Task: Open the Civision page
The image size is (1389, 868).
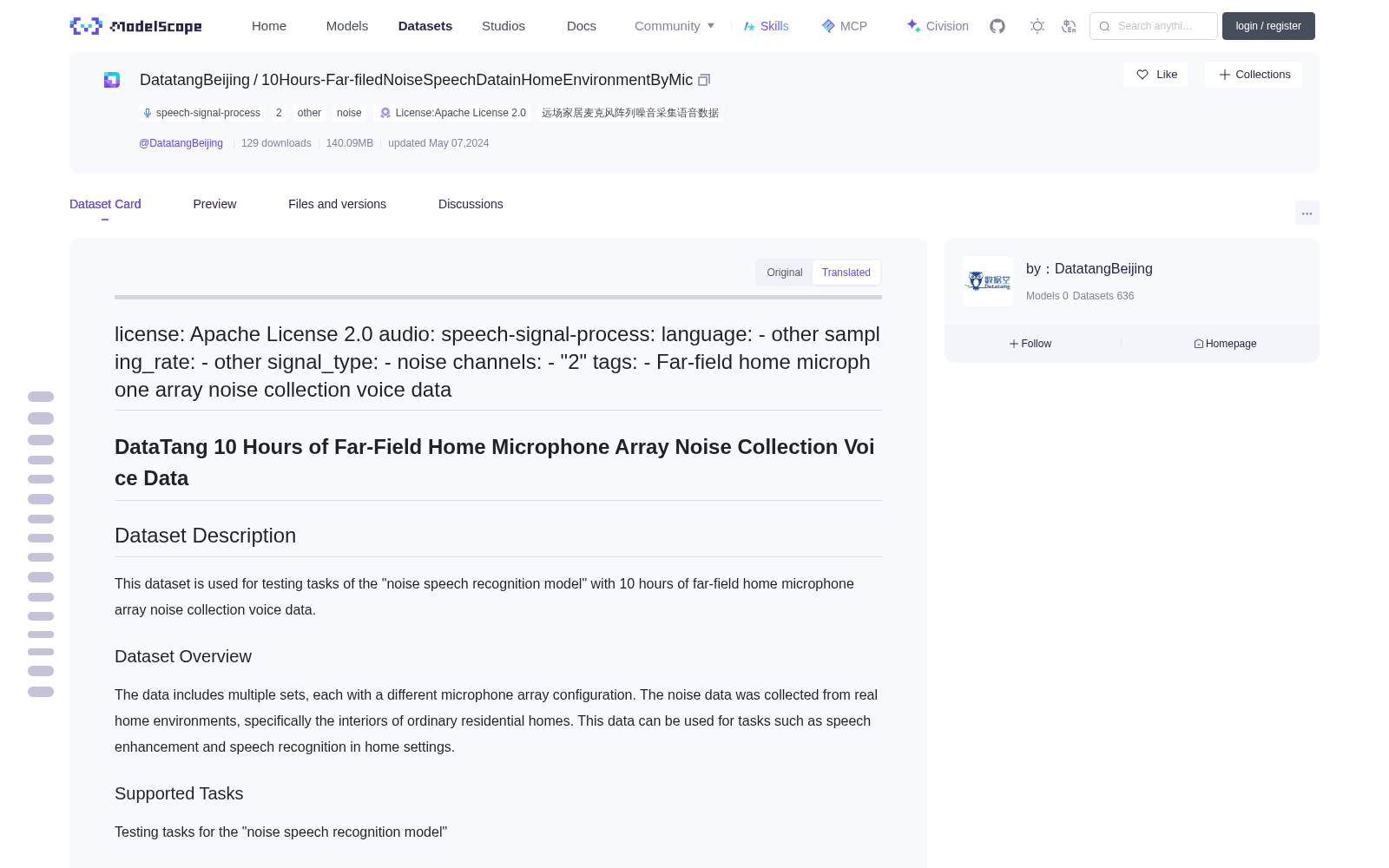Action: [938, 26]
